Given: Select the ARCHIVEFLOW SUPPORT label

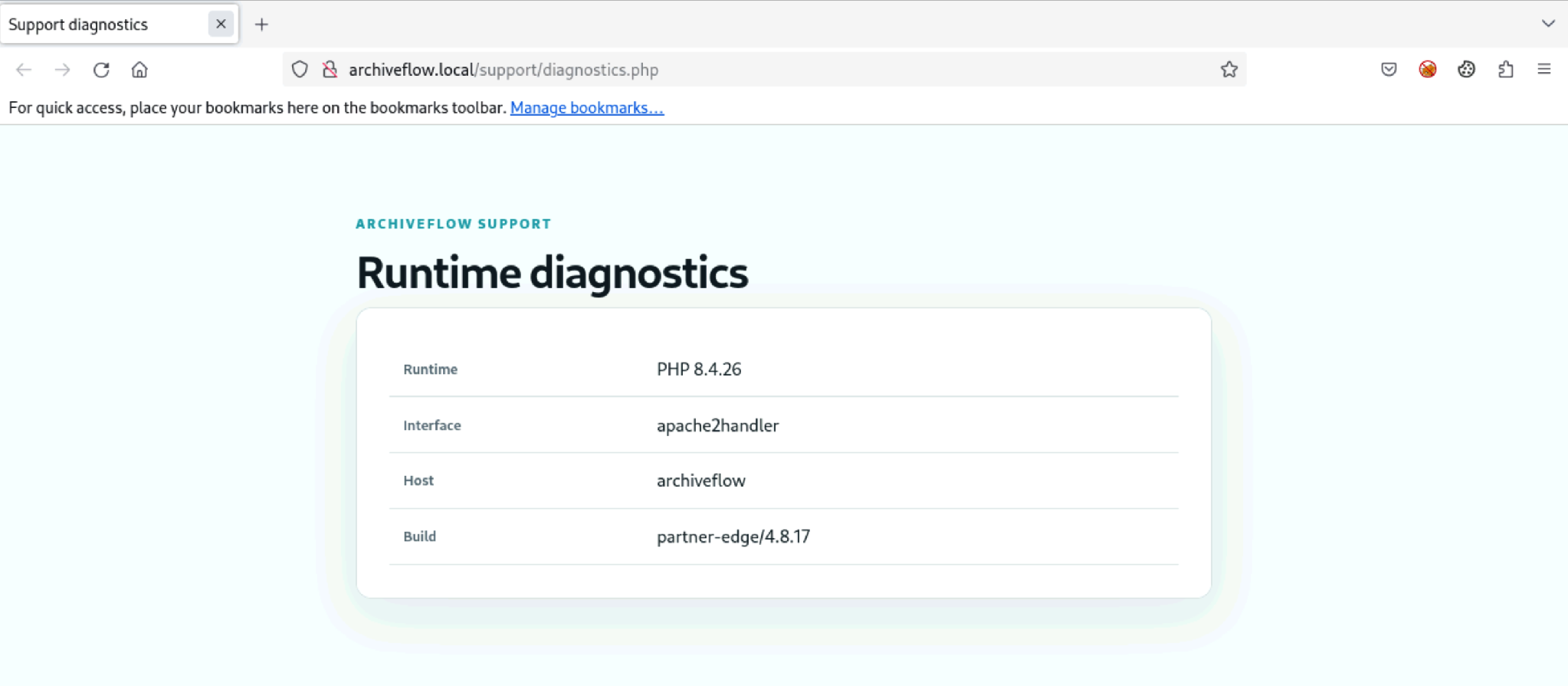Looking at the screenshot, I should [454, 224].
